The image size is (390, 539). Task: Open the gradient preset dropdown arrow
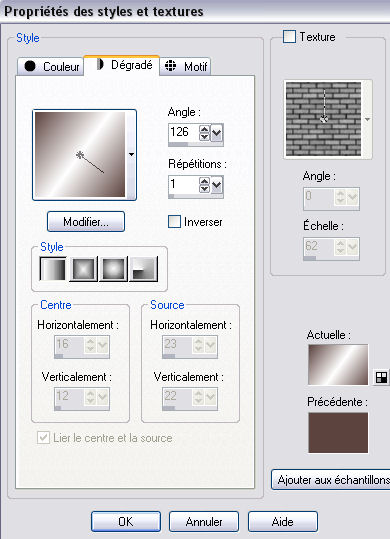[x=131, y=155]
